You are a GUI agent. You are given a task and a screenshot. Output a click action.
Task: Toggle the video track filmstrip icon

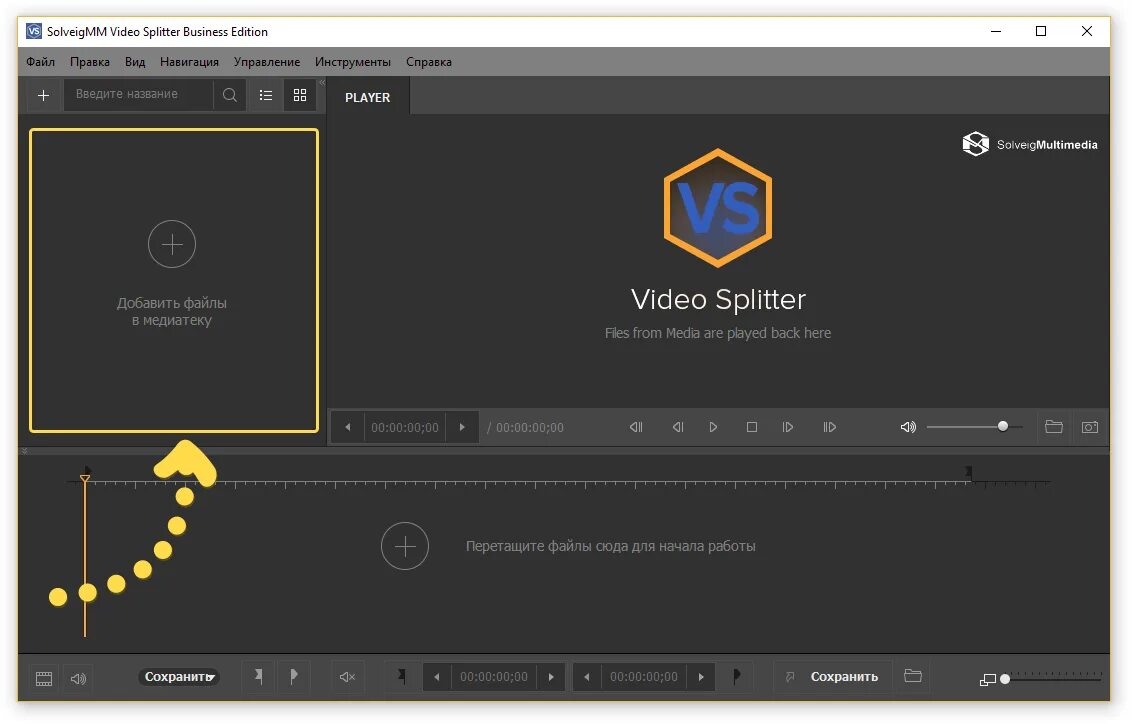coord(44,679)
